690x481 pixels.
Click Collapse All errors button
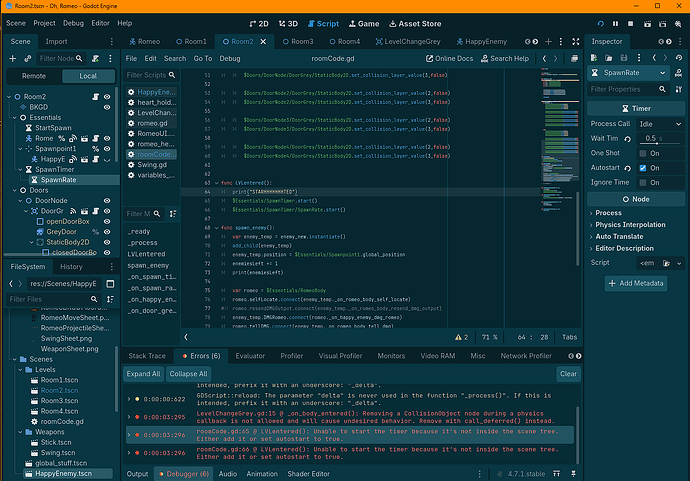[188, 374]
